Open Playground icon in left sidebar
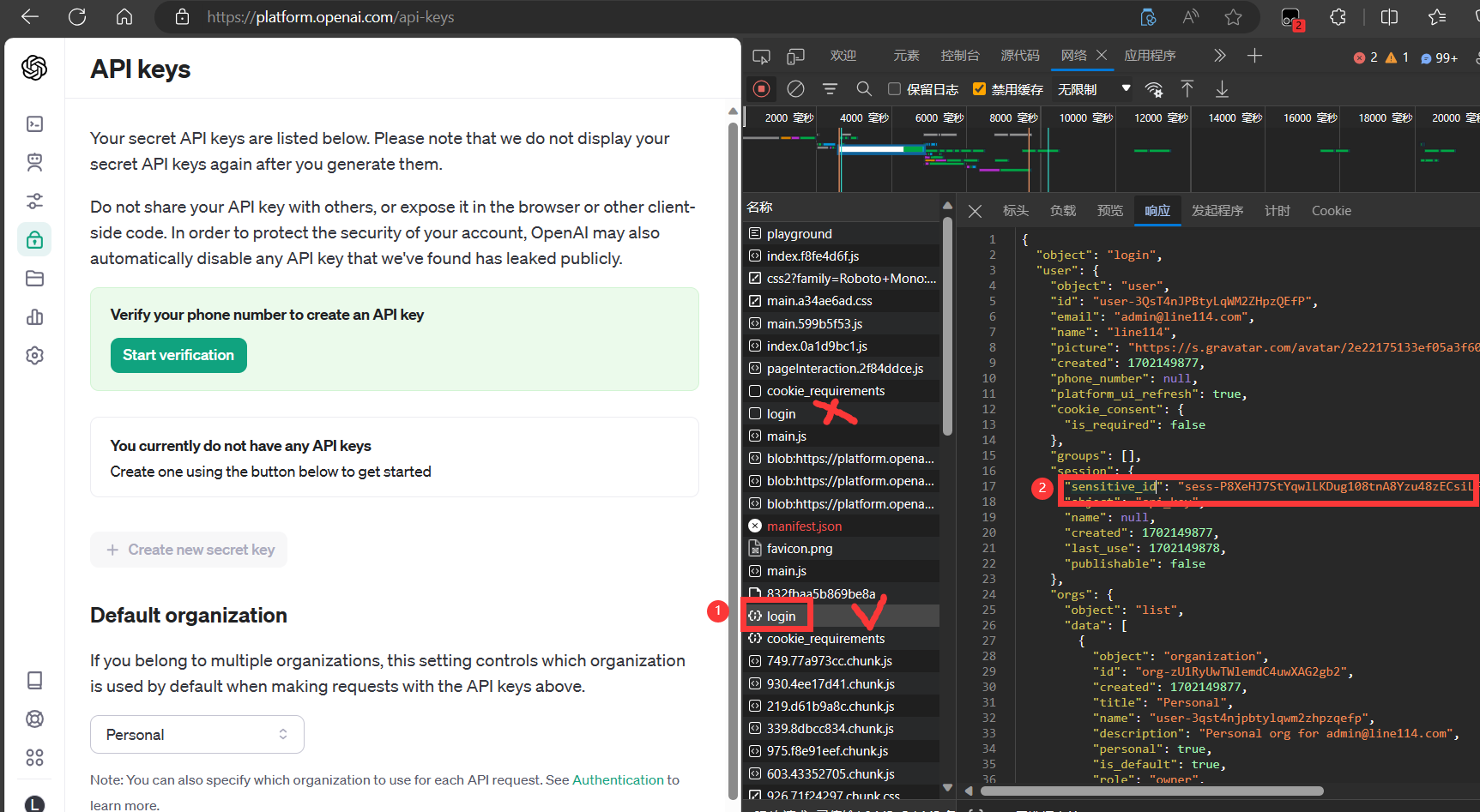The image size is (1480, 812). pyautogui.click(x=34, y=124)
